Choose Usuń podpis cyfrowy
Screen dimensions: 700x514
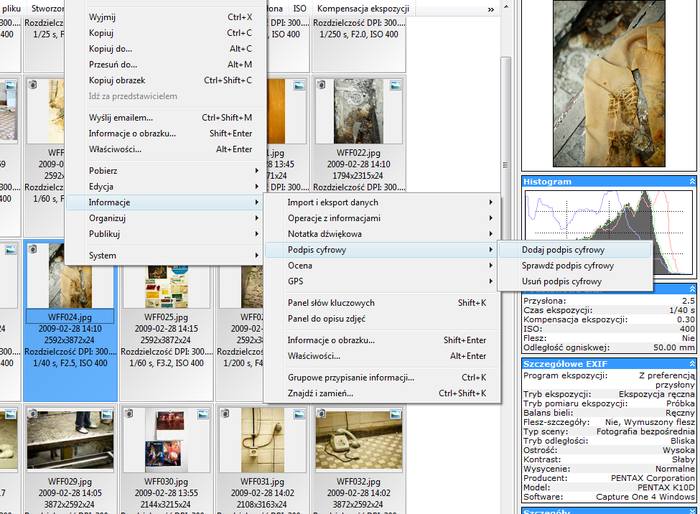575,281
